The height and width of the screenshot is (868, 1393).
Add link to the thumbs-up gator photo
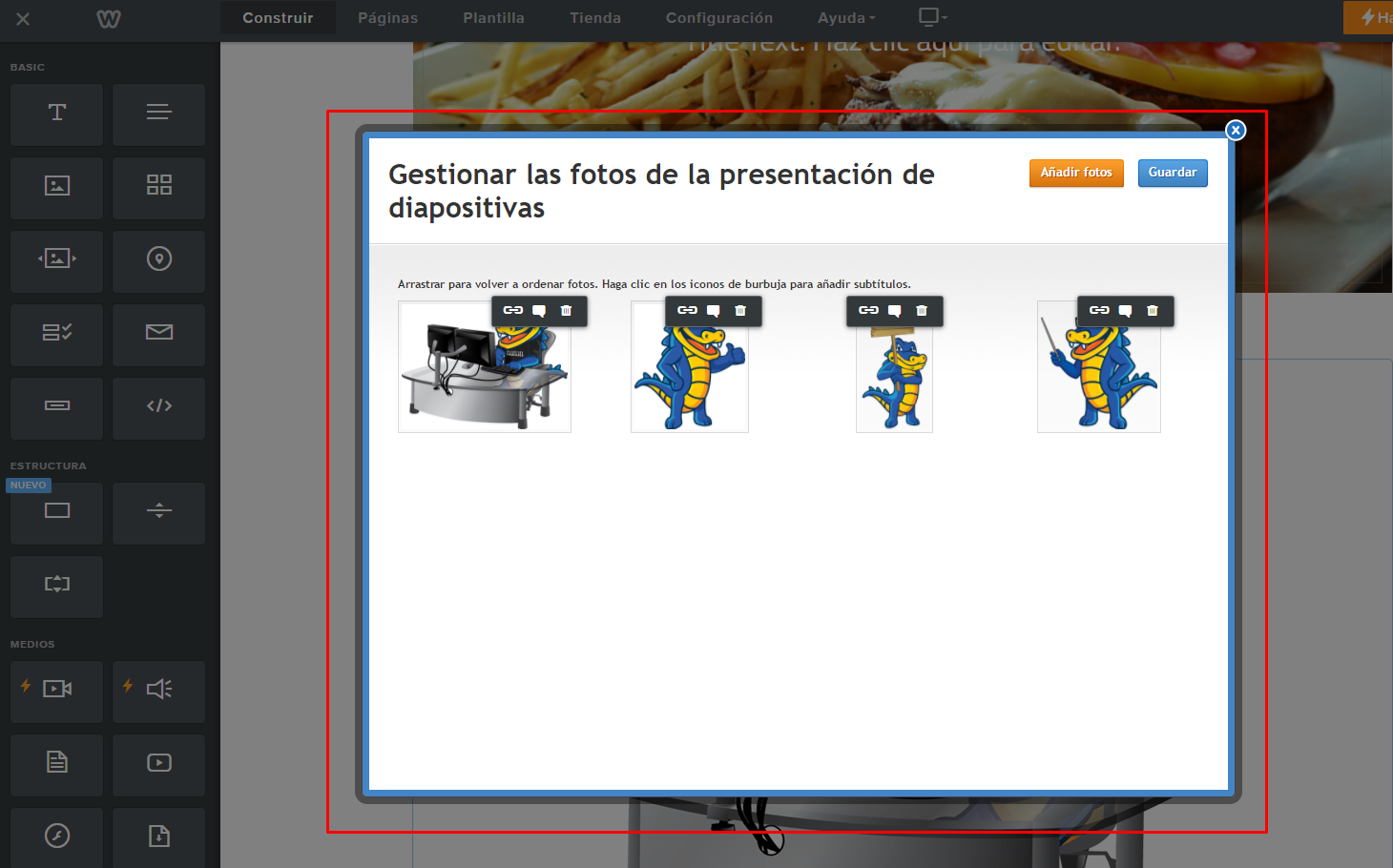(x=688, y=311)
